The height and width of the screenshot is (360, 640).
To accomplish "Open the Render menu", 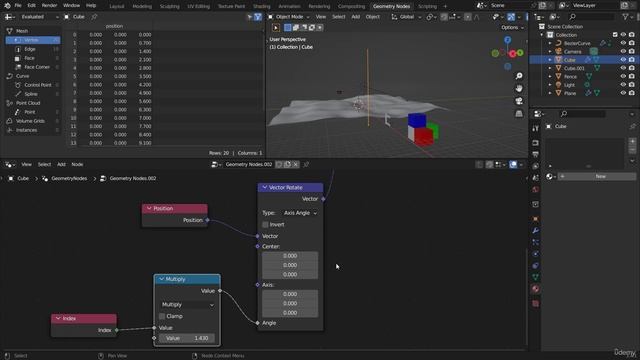I will pyautogui.click(x=49, y=6).
